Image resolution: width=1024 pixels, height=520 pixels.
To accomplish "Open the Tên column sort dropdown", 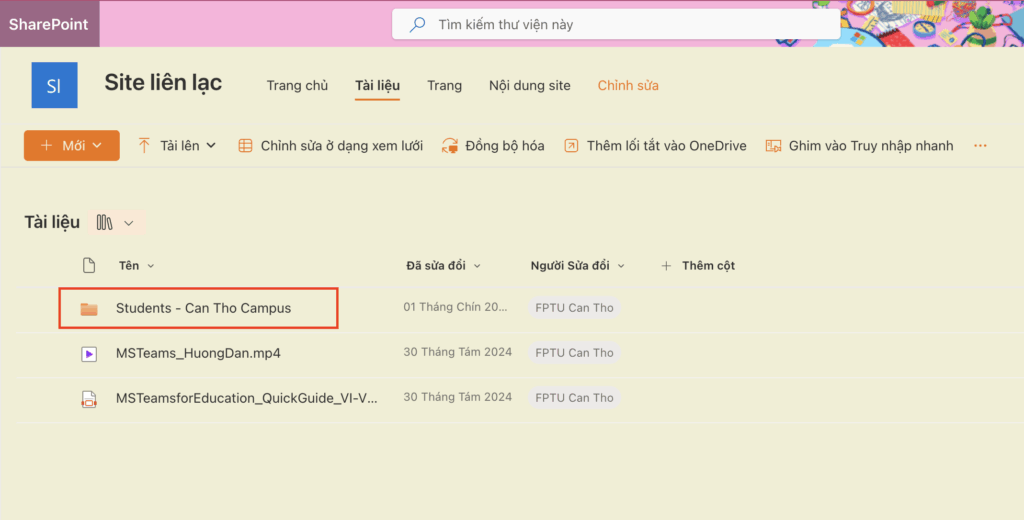I will coord(137,265).
